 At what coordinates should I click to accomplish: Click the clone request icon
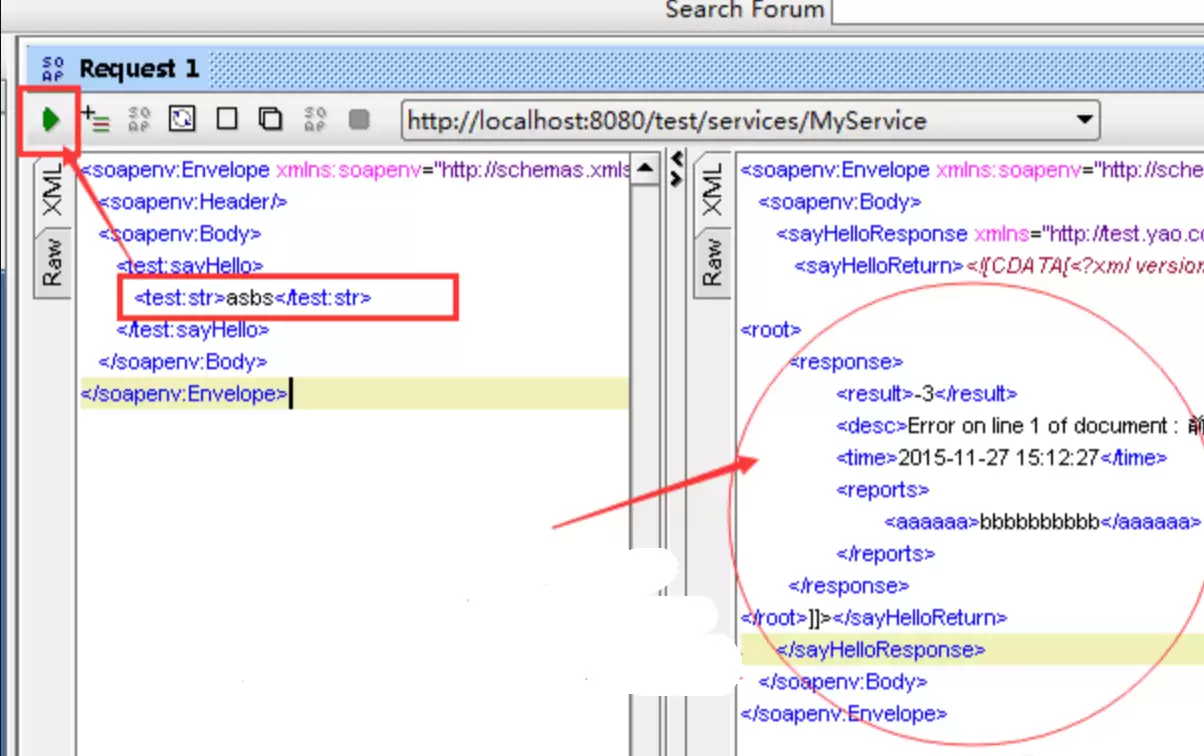click(x=270, y=120)
